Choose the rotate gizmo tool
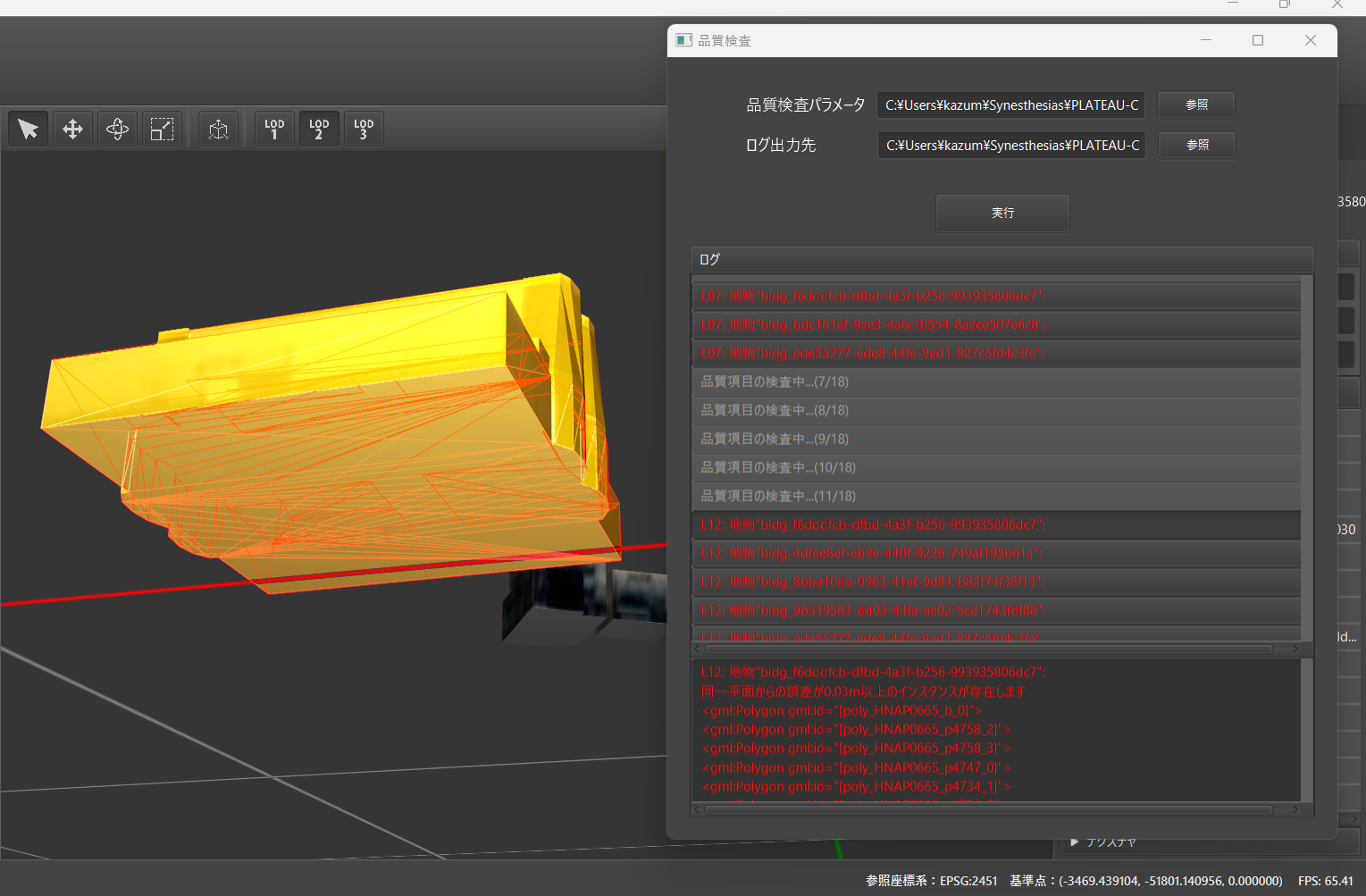 (118, 129)
